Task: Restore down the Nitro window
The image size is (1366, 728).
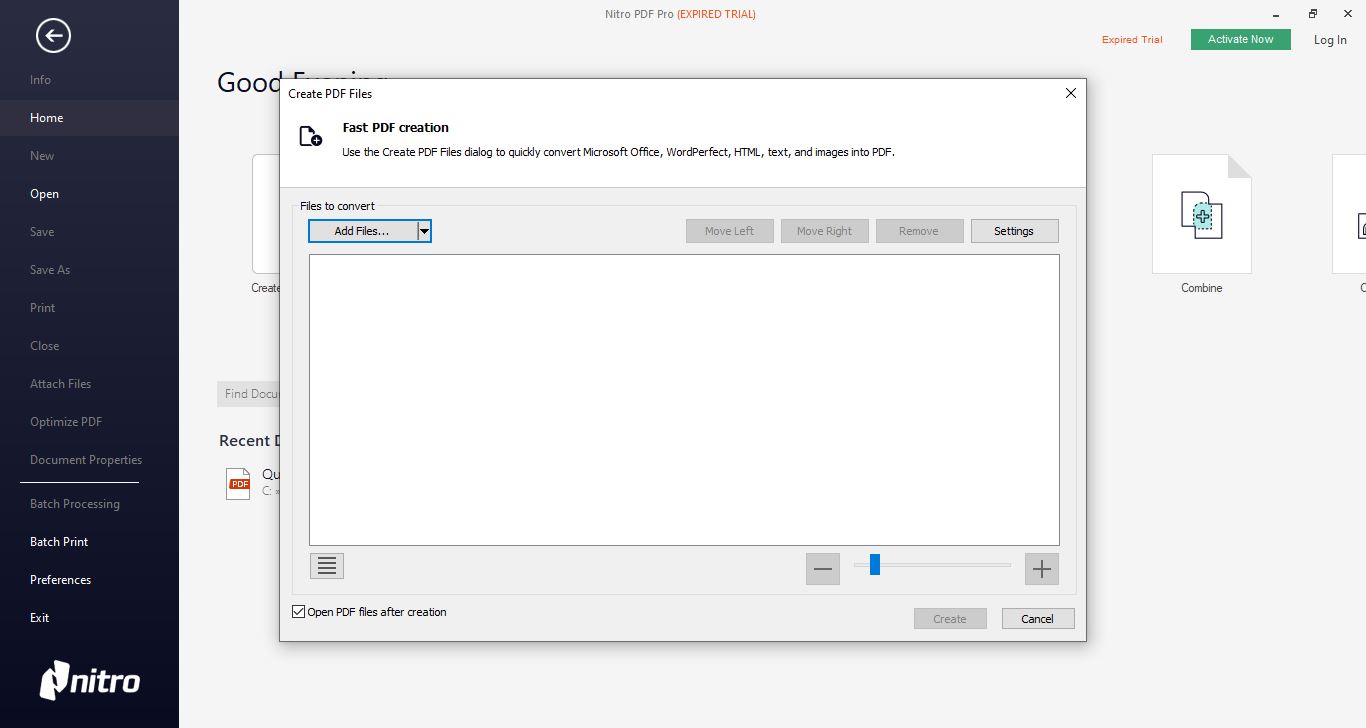Action: click(1312, 14)
